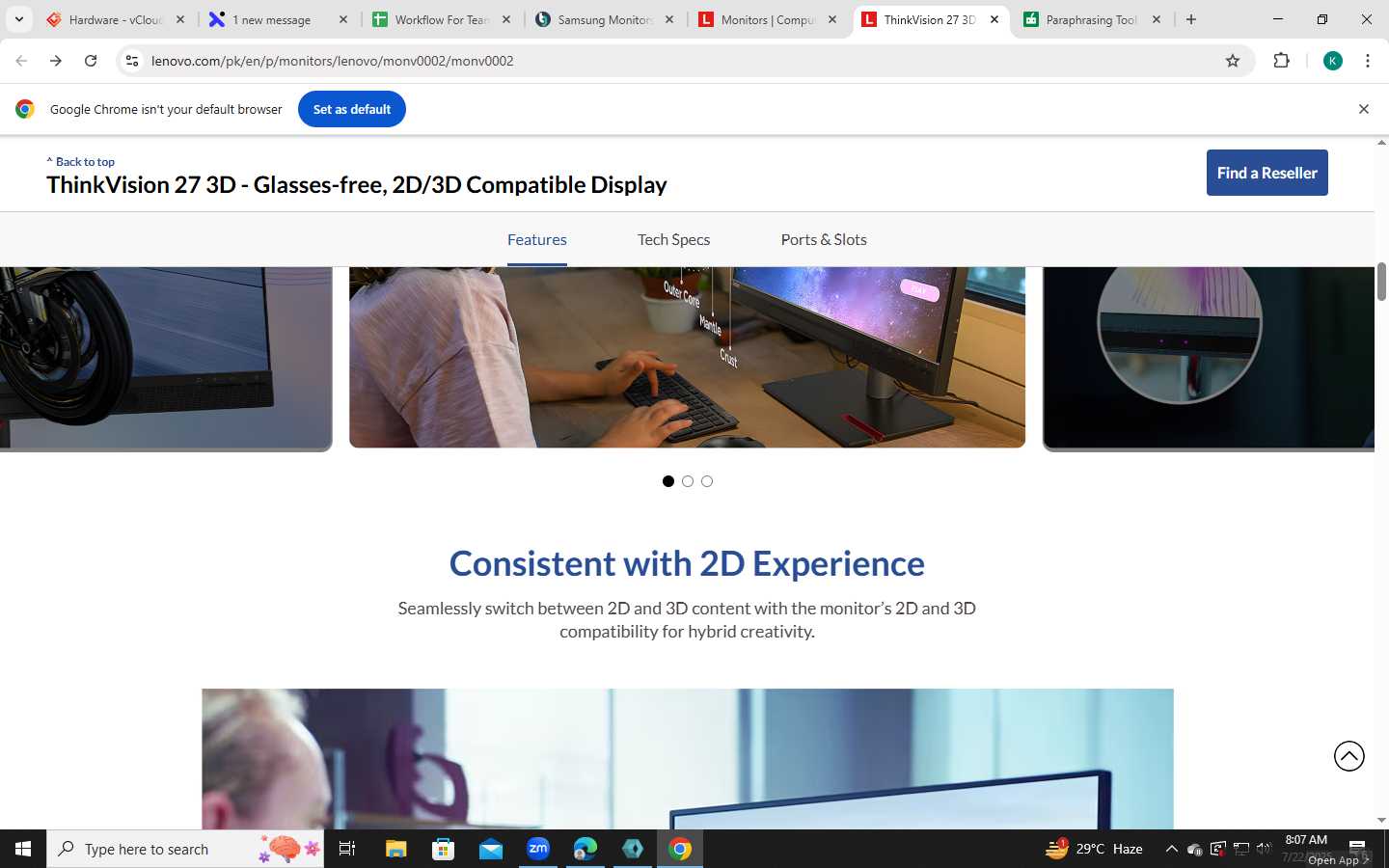This screenshot has width=1389, height=868.
Task: Click the Type here to search box
Action: [x=185, y=849]
